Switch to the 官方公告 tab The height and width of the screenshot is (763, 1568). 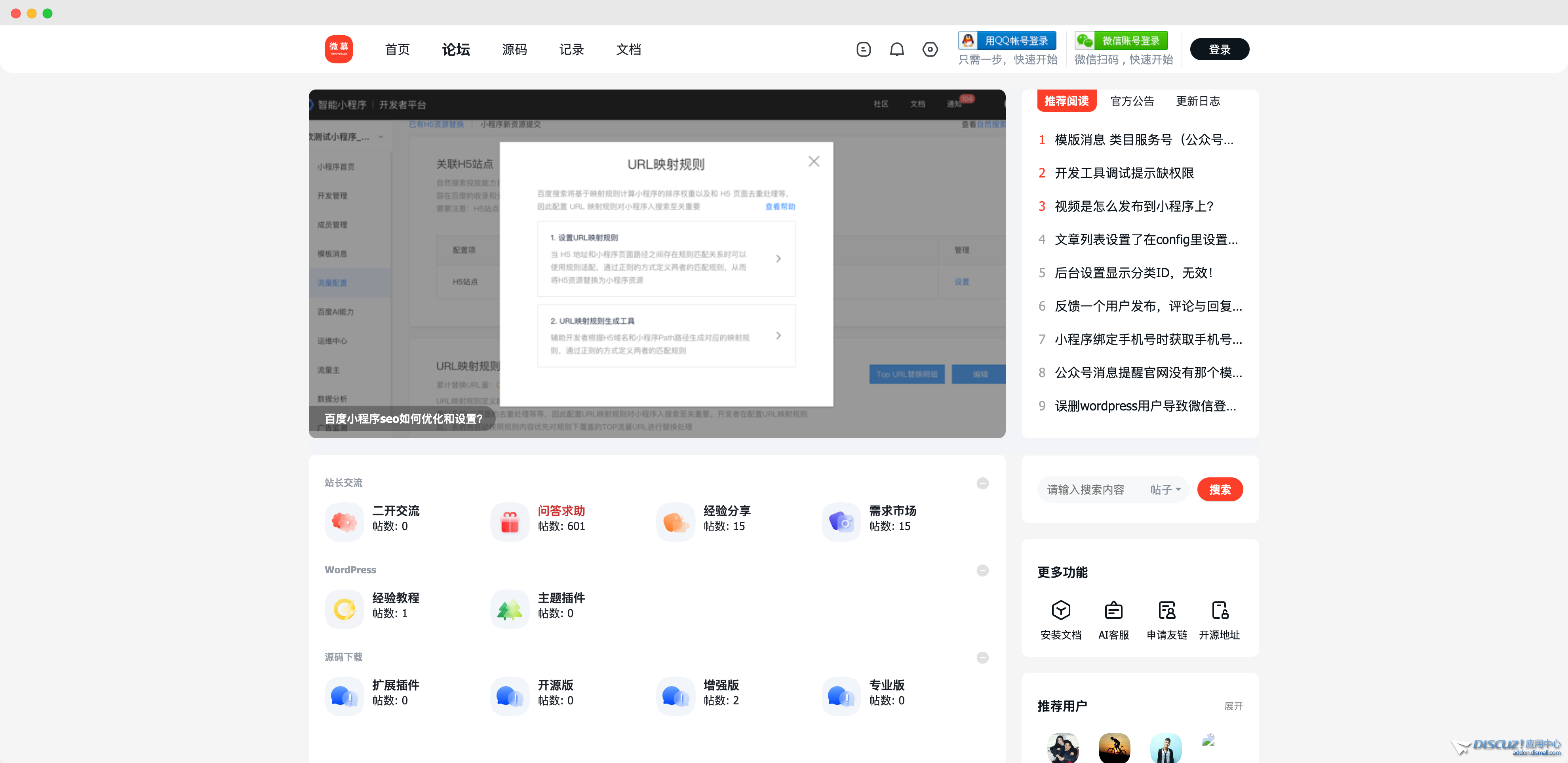(x=1132, y=101)
